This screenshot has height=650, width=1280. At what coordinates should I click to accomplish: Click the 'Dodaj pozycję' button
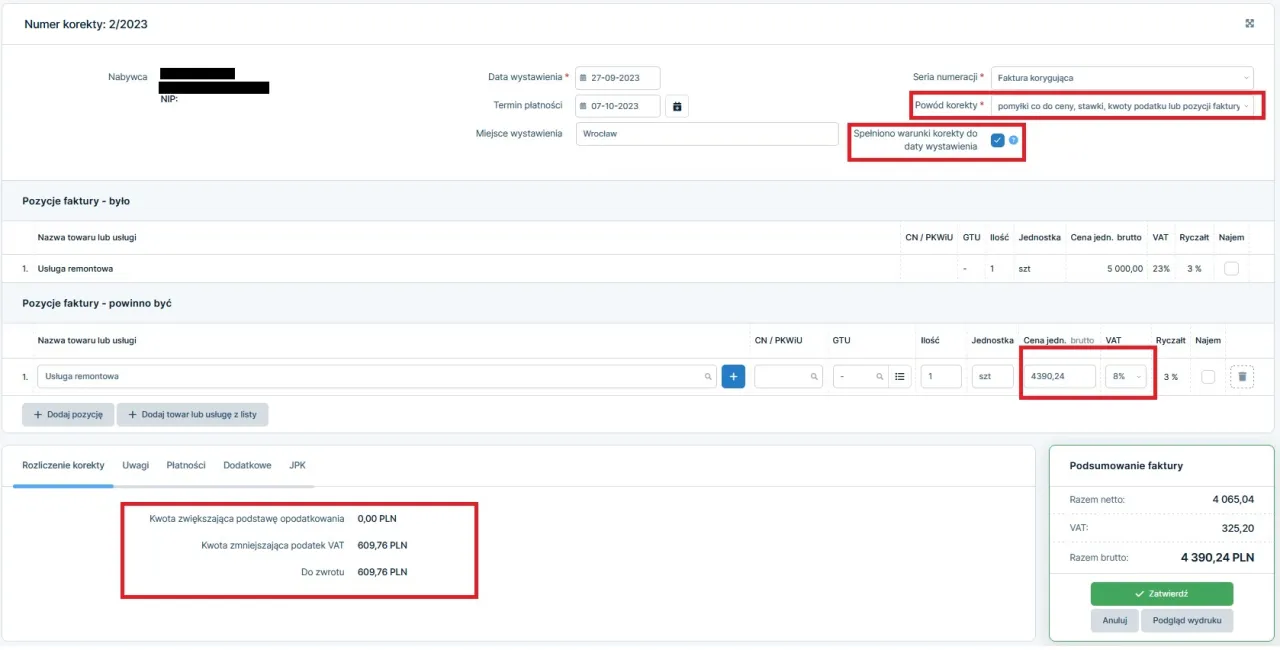(x=68, y=414)
